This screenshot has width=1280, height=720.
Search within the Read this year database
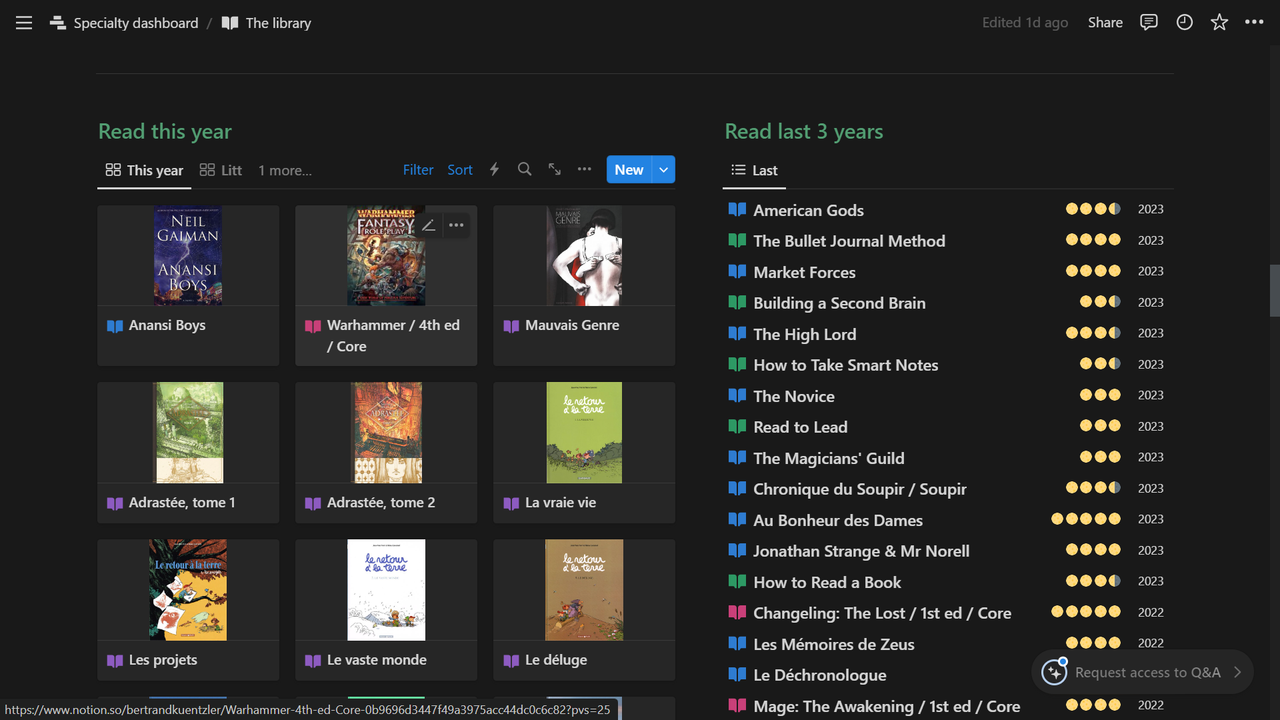click(524, 169)
